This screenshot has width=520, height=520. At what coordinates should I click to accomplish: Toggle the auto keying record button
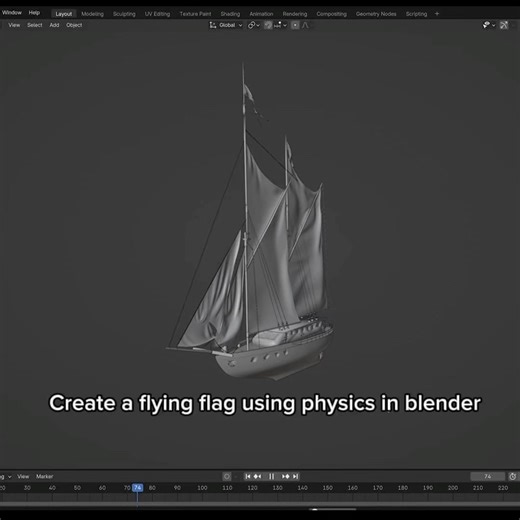click(x=227, y=476)
